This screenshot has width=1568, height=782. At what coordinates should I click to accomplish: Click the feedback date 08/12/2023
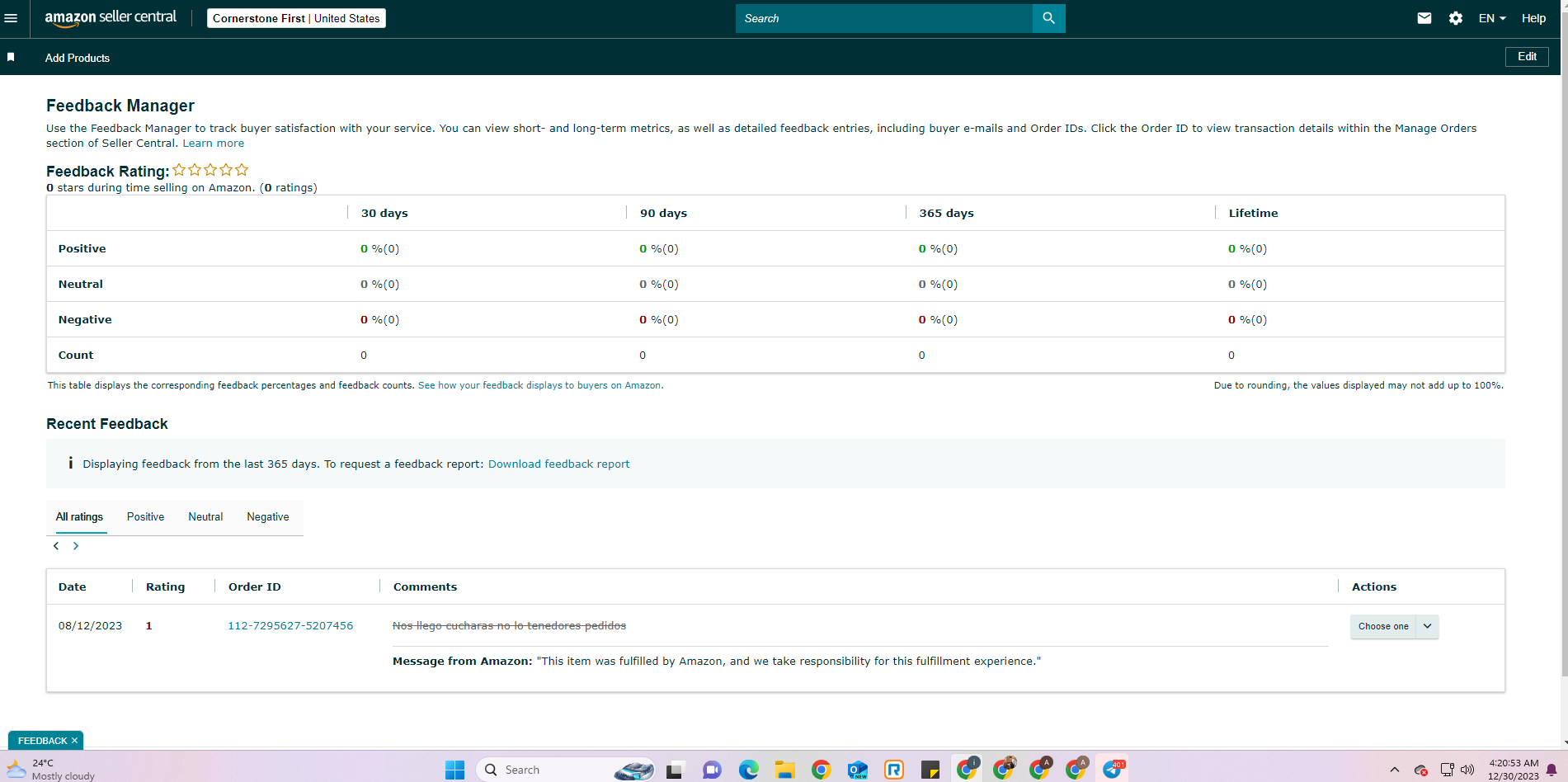(x=90, y=626)
